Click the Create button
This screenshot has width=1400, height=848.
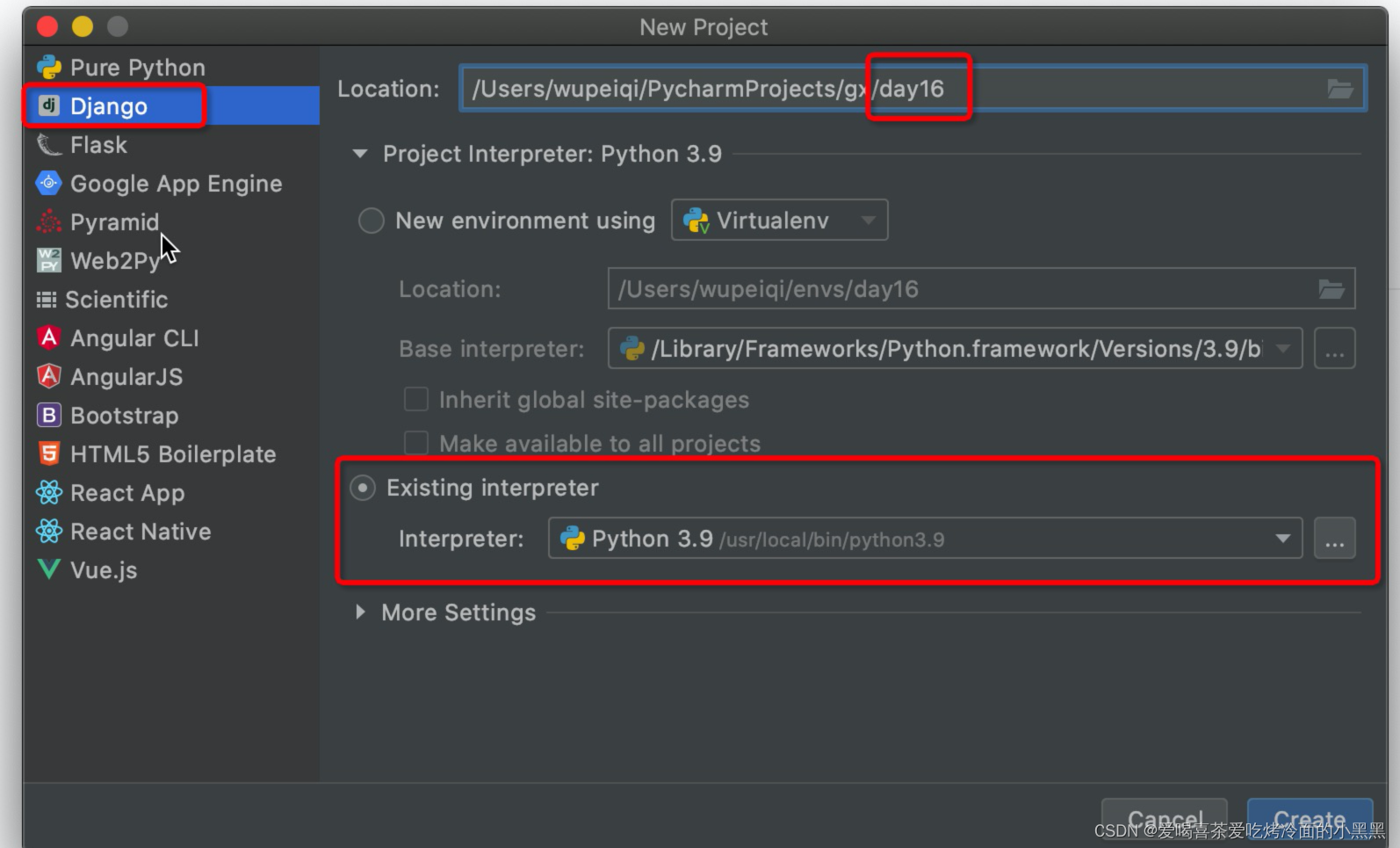(x=1310, y=821)
